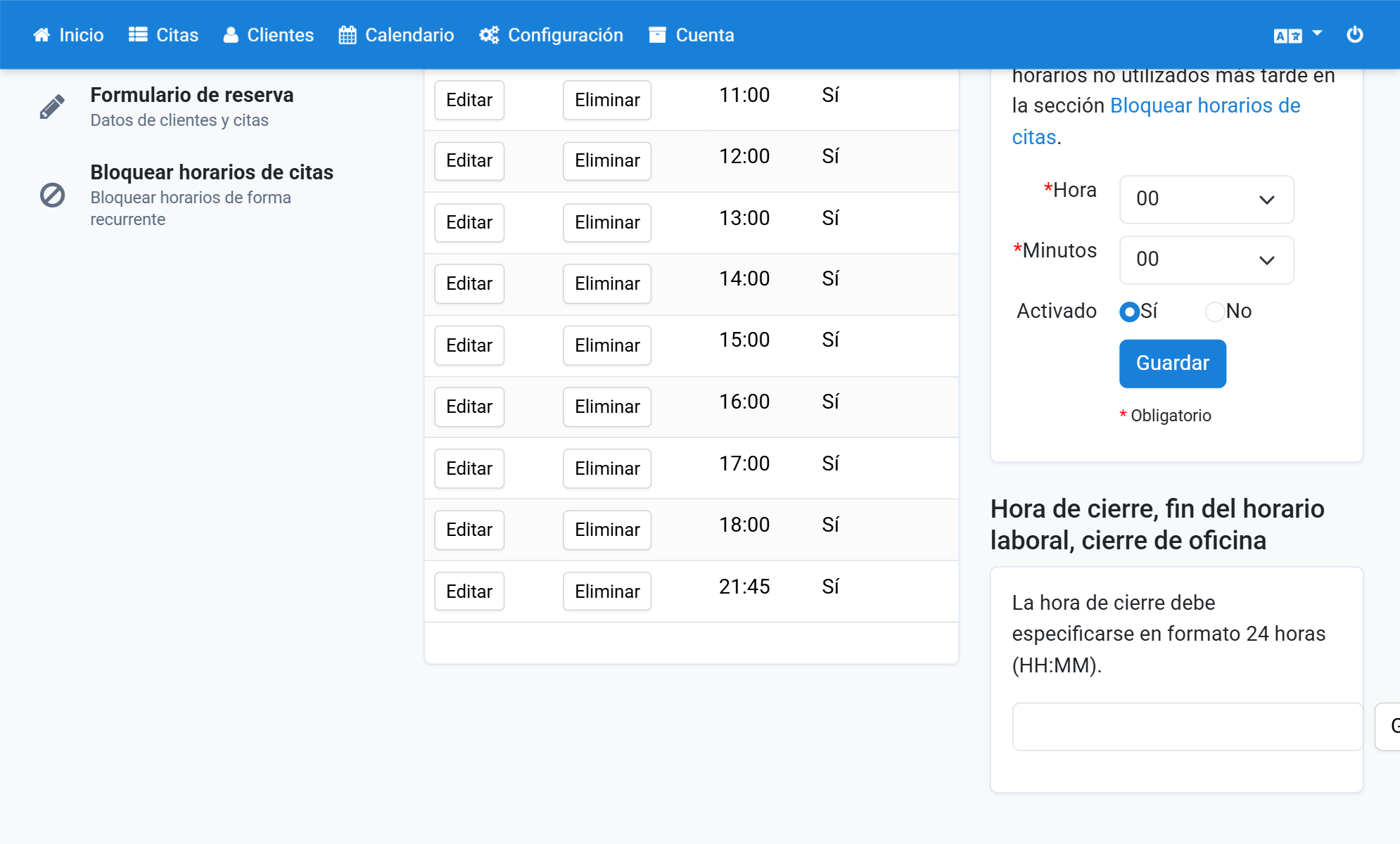Edit the 21:45 time slot
The height and width of the screenshot is (844, 1400).
coord(469,592)
